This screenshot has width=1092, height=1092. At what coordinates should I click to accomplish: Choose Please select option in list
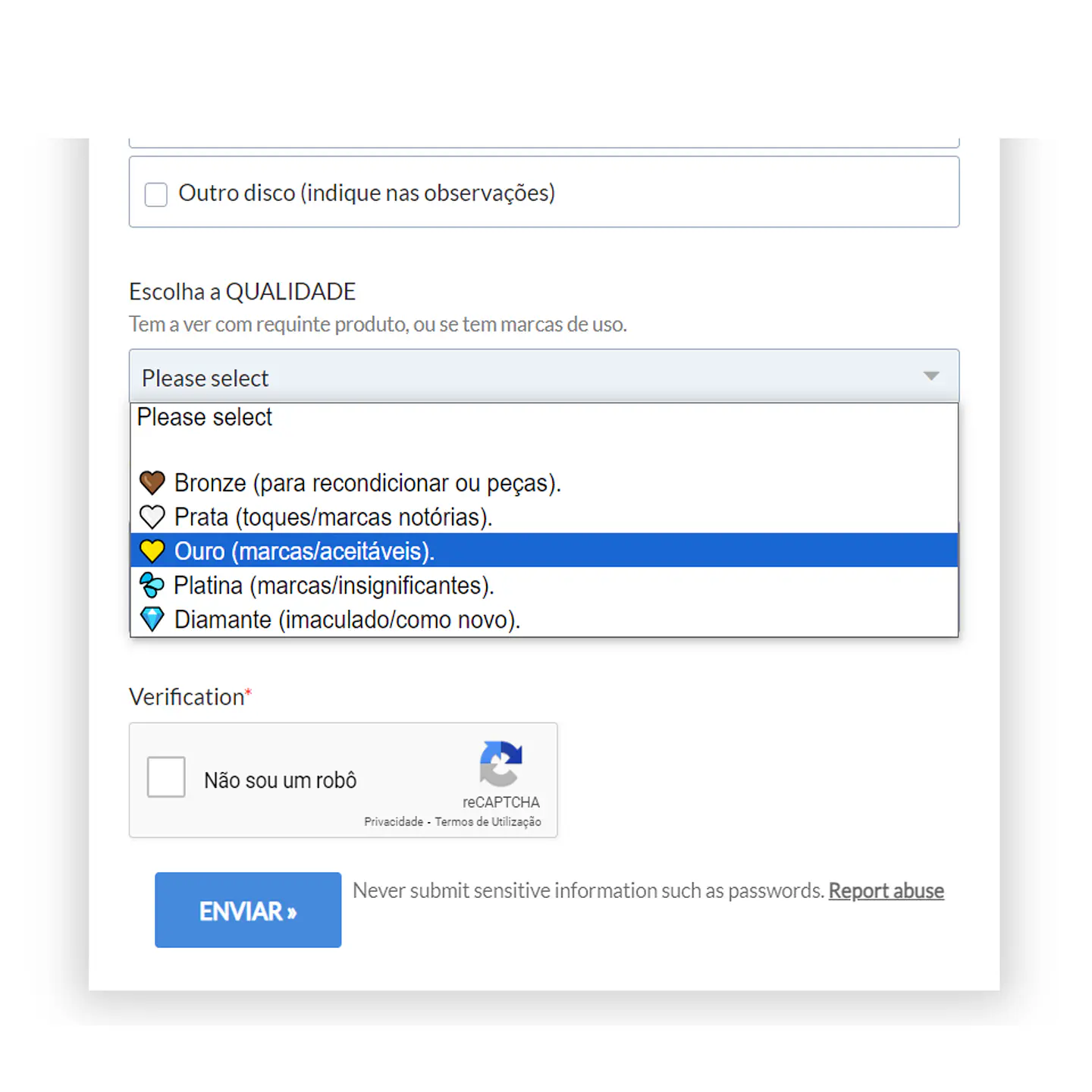(x=544, y=418)
